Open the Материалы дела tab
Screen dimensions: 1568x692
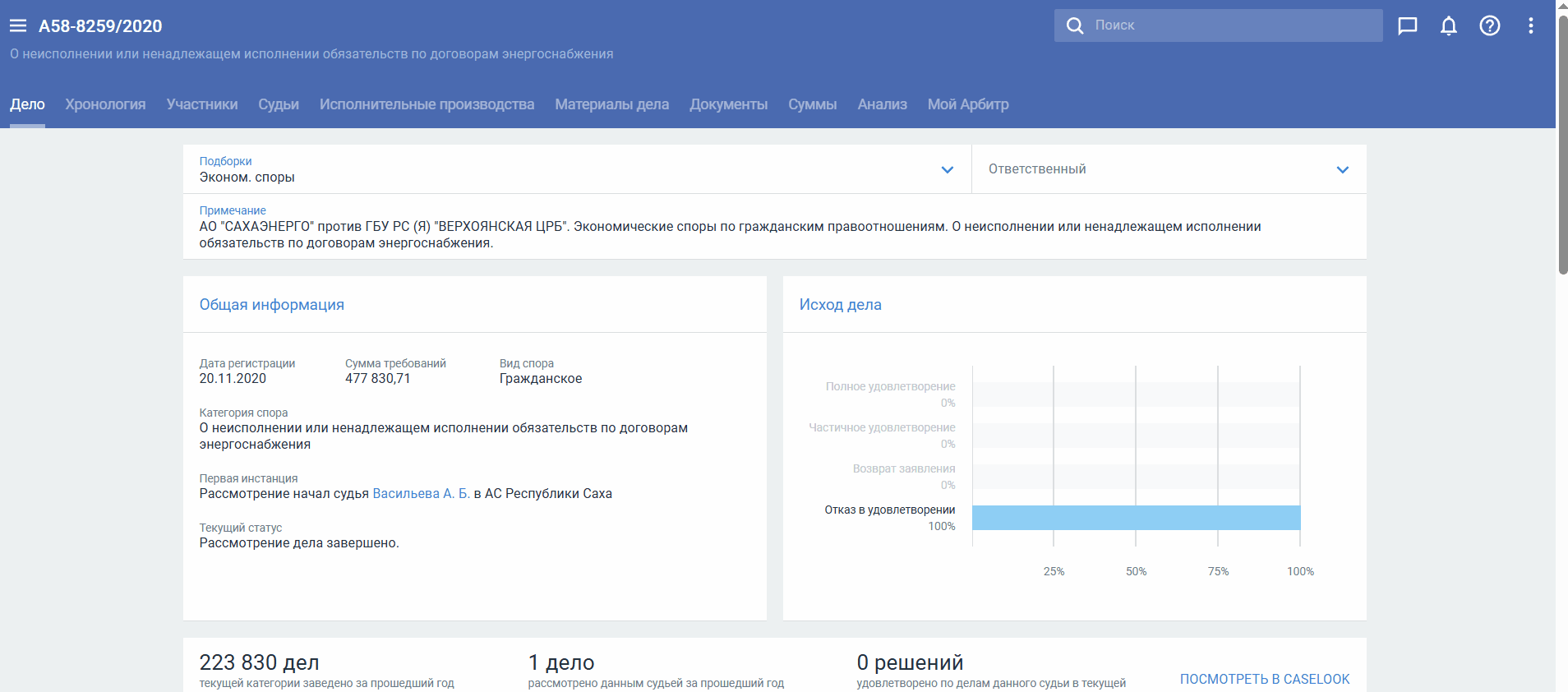click(x=611, y=104)
